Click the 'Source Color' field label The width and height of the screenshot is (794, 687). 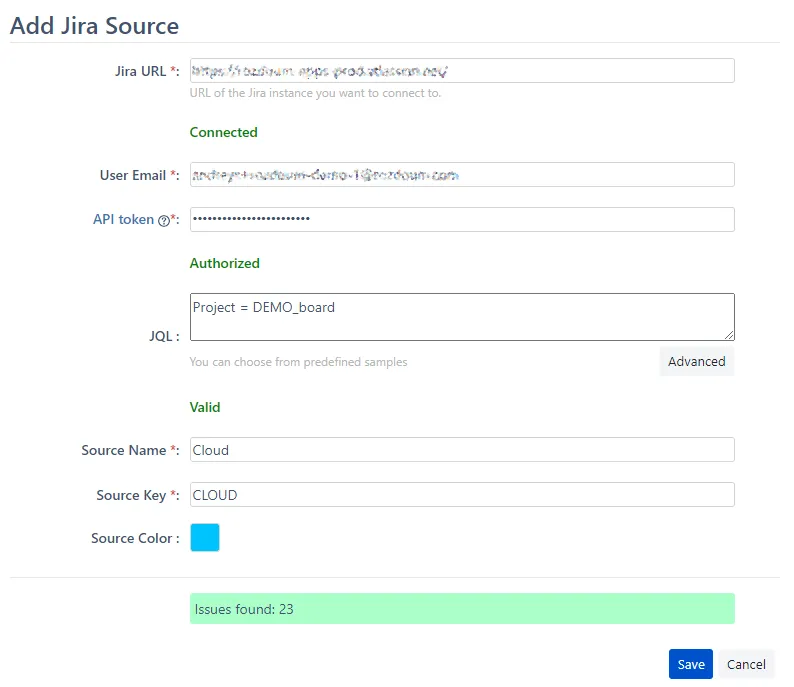[x=135, y=538]
